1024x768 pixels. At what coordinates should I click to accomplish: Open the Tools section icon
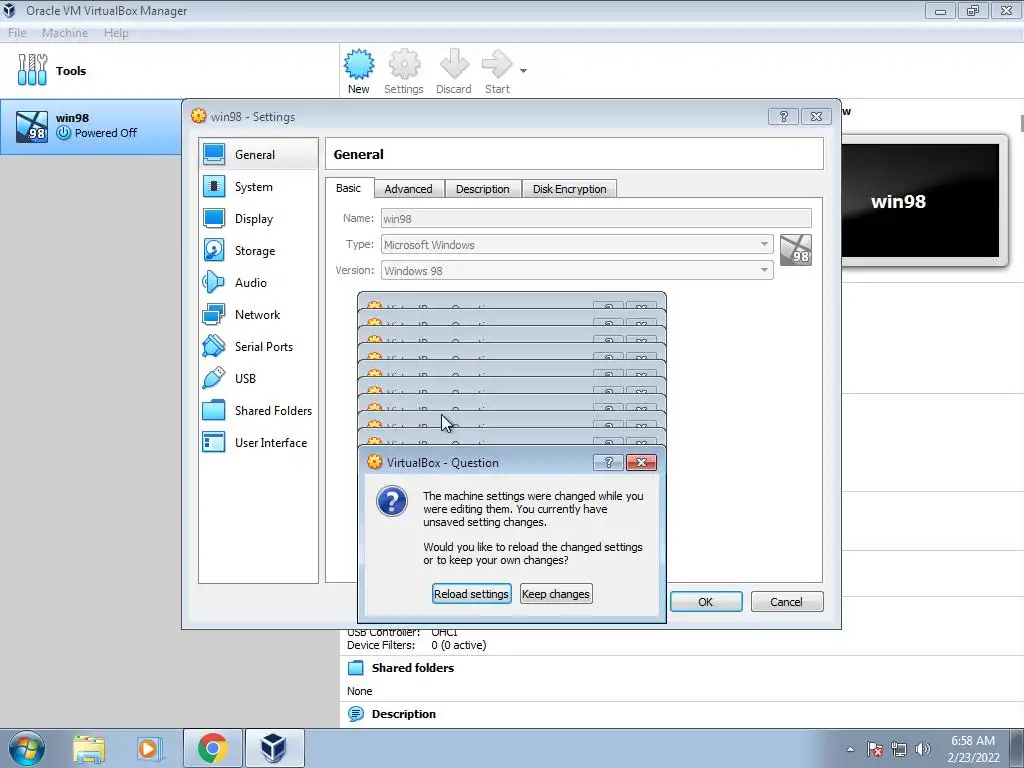[x=32, y=70]
